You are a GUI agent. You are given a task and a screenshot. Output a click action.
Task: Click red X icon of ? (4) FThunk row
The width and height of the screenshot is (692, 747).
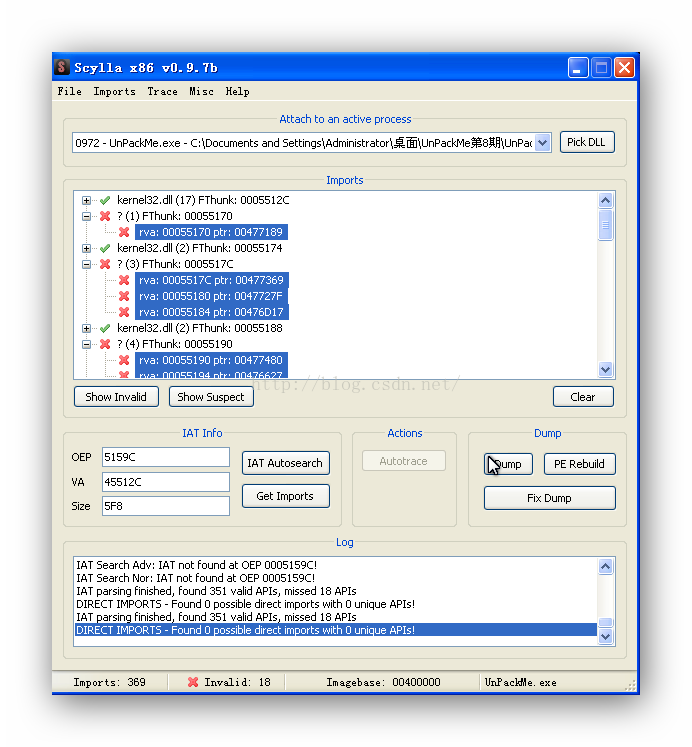click(x=105, y=344)
